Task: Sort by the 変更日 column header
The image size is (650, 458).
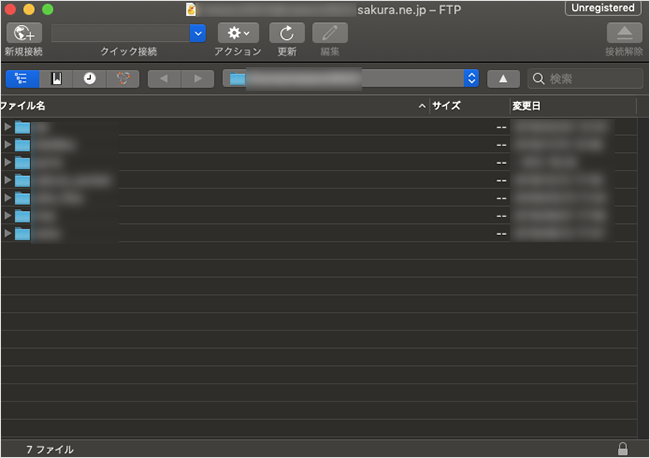Action: coord(560,105)
